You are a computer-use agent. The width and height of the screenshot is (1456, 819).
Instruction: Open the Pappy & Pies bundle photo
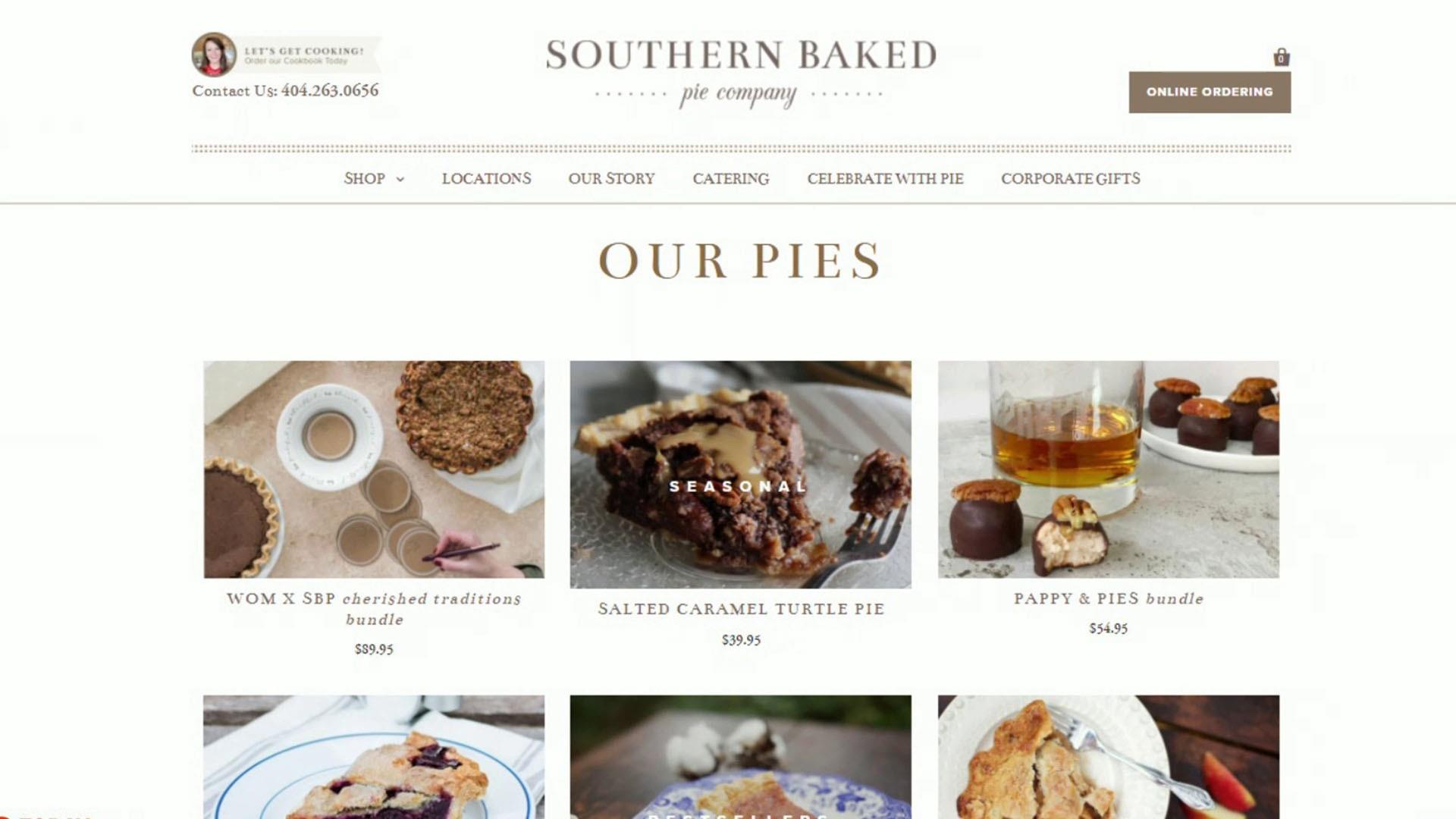pyautogui.click(x=1109, y=469)
